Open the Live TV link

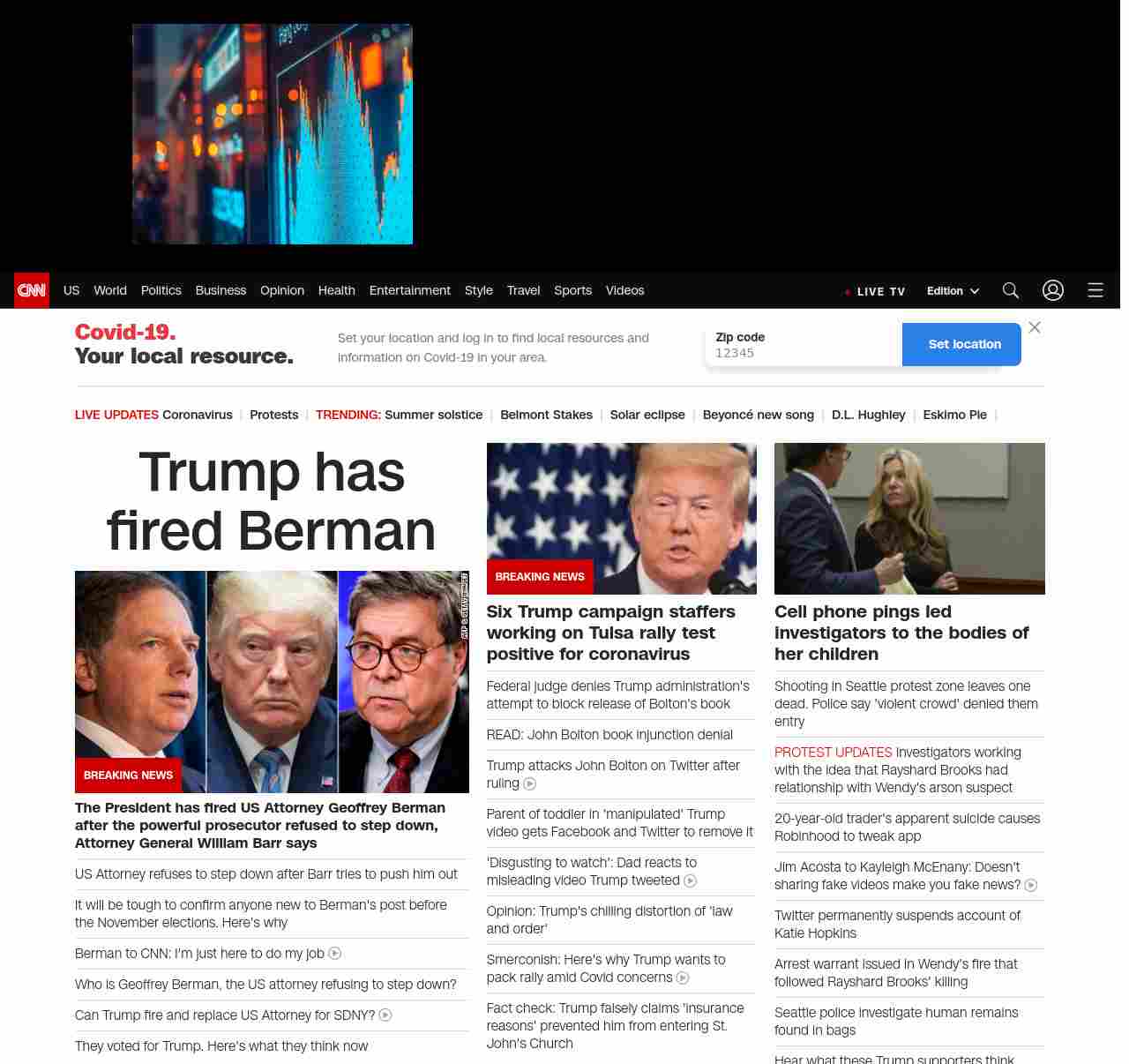875,291
